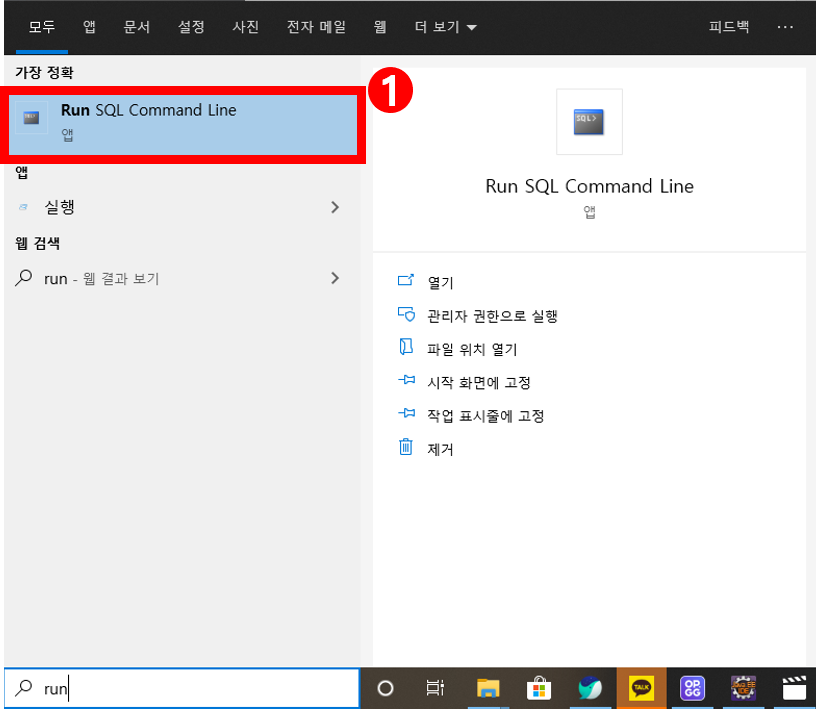Open the clapperboard video app on taskbar

(794, 688)
